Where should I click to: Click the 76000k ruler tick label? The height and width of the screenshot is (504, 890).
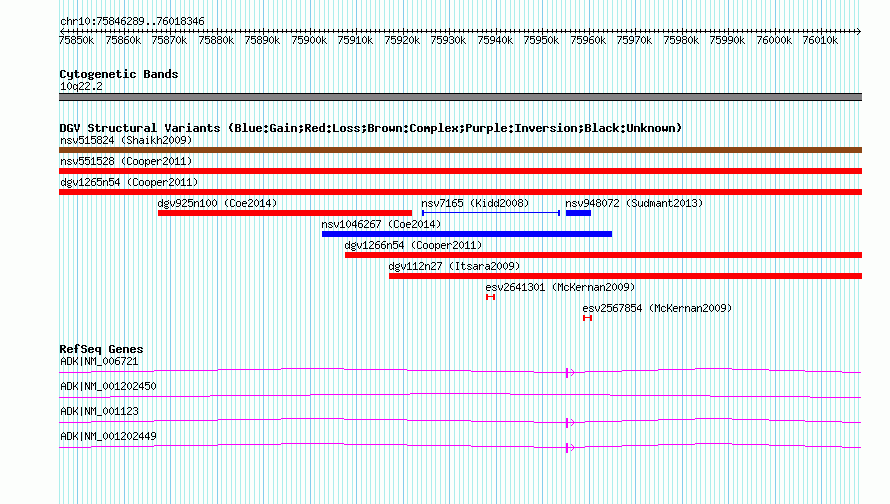[x=774, y=40]
